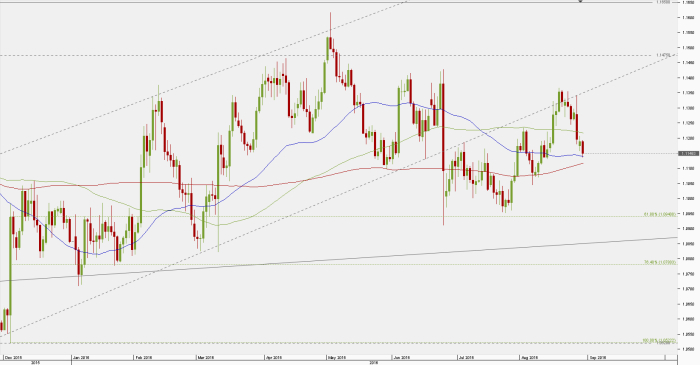Click the Jan 2016 time axis label
700x365 pixels.
(81, 357)
